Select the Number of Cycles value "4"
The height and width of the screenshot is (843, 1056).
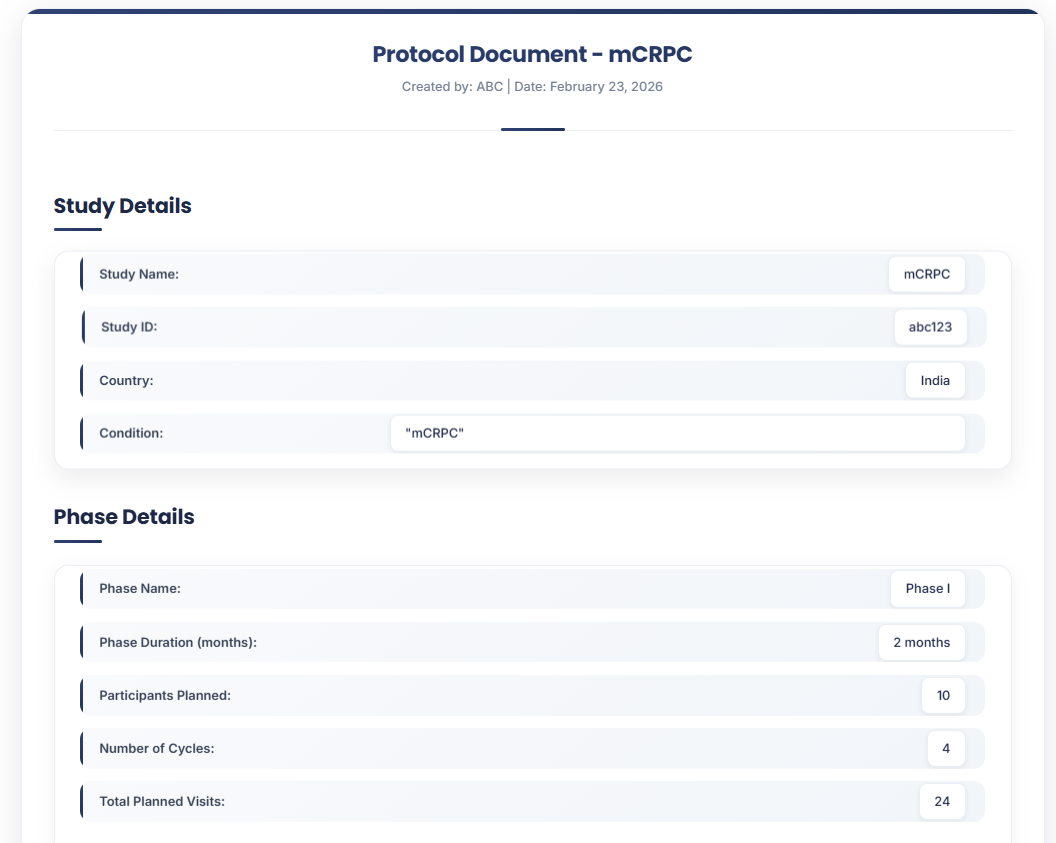pos(945,748)
